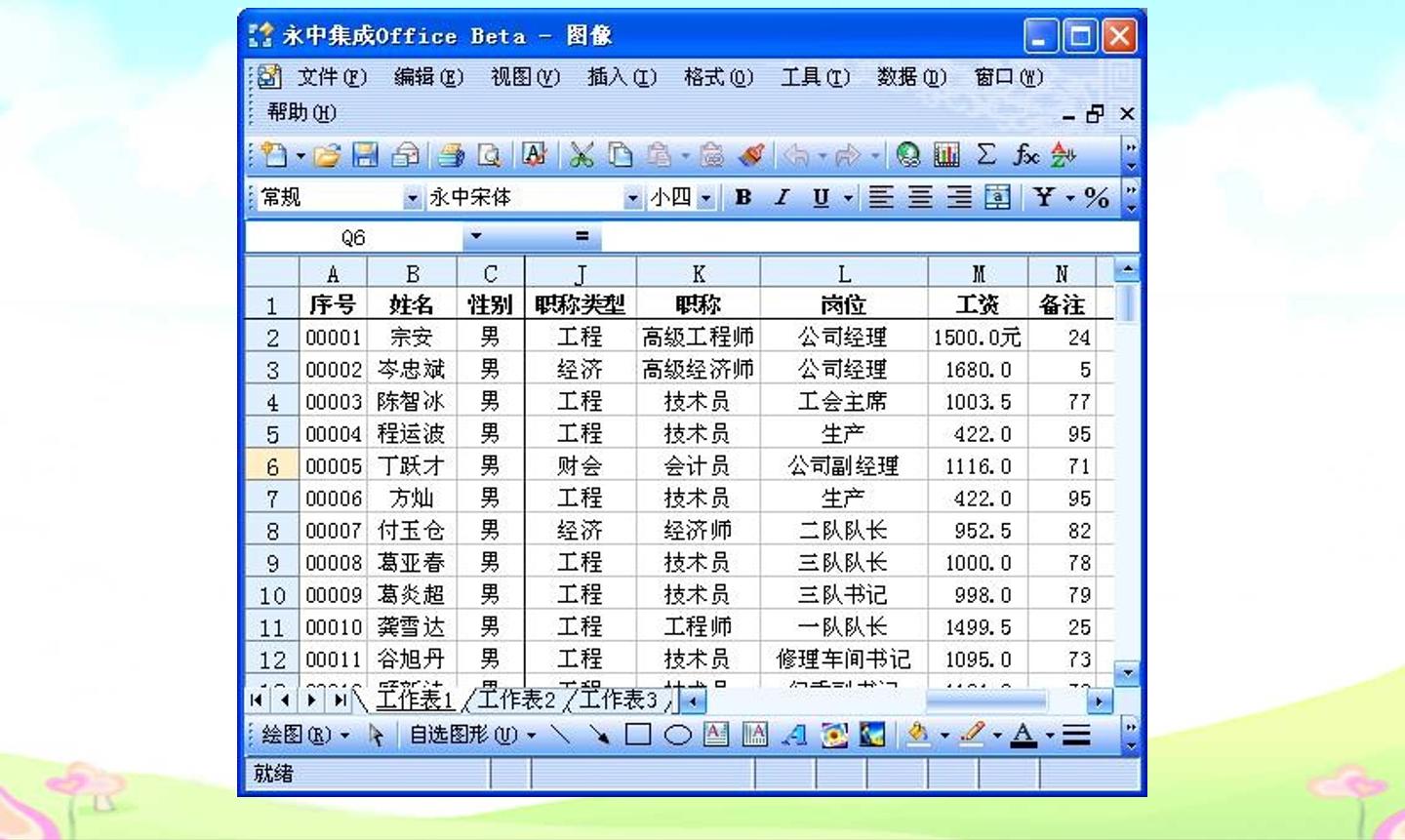Select the Format Painter brush icon
The height and width of the screenshot is (840, 1405).
tap(751, 155)
